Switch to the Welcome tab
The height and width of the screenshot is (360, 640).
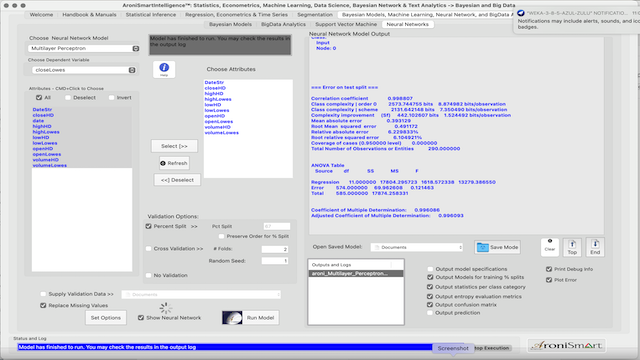41,15
